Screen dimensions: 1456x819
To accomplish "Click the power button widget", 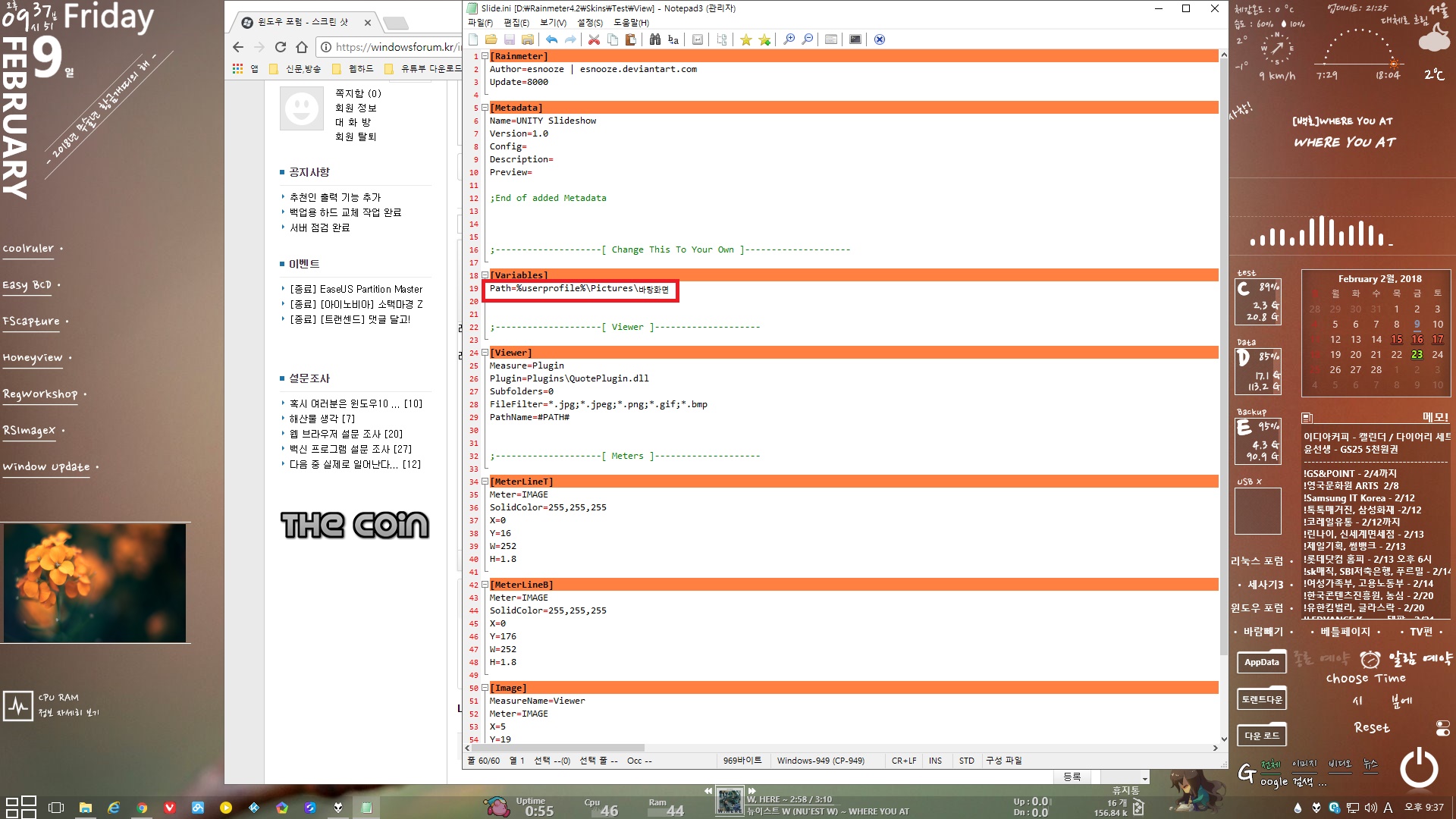I will (1419, 767).
